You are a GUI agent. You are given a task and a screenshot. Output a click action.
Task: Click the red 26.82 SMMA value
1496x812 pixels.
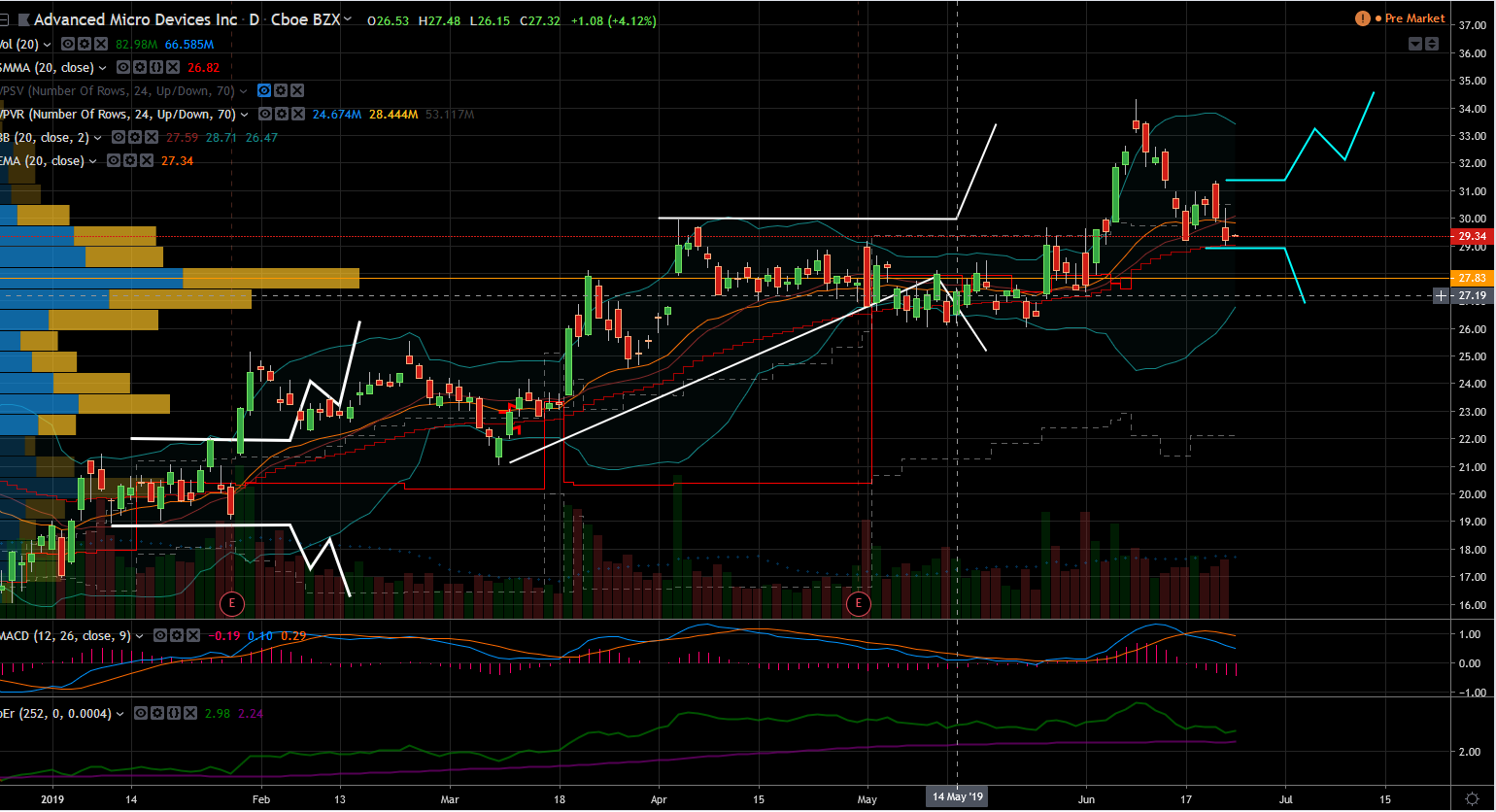(204, 68)
